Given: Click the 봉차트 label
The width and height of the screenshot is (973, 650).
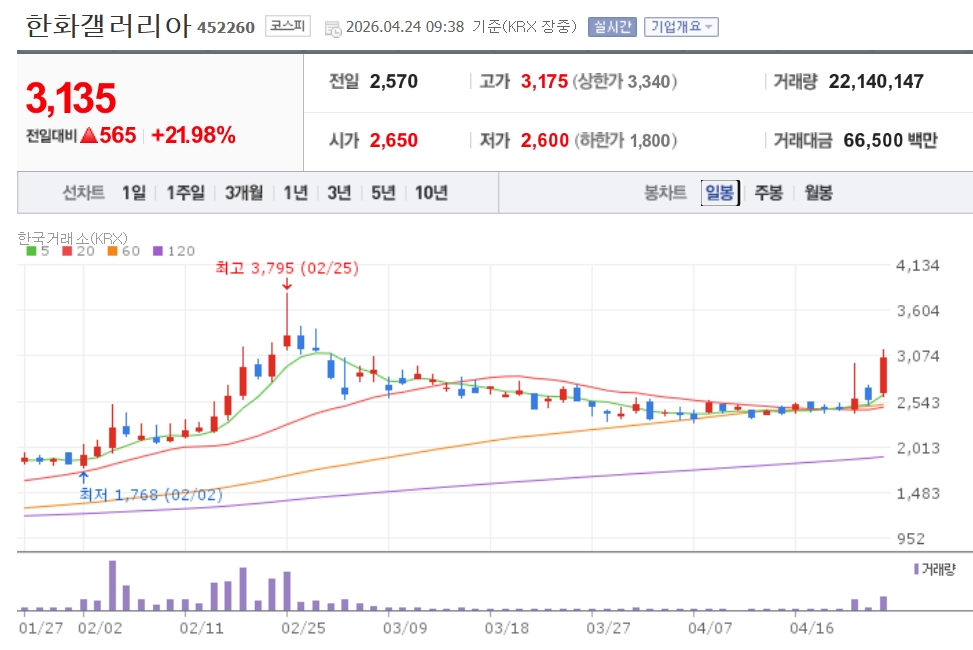Looking at the screenshot, I should click(665, 192).
